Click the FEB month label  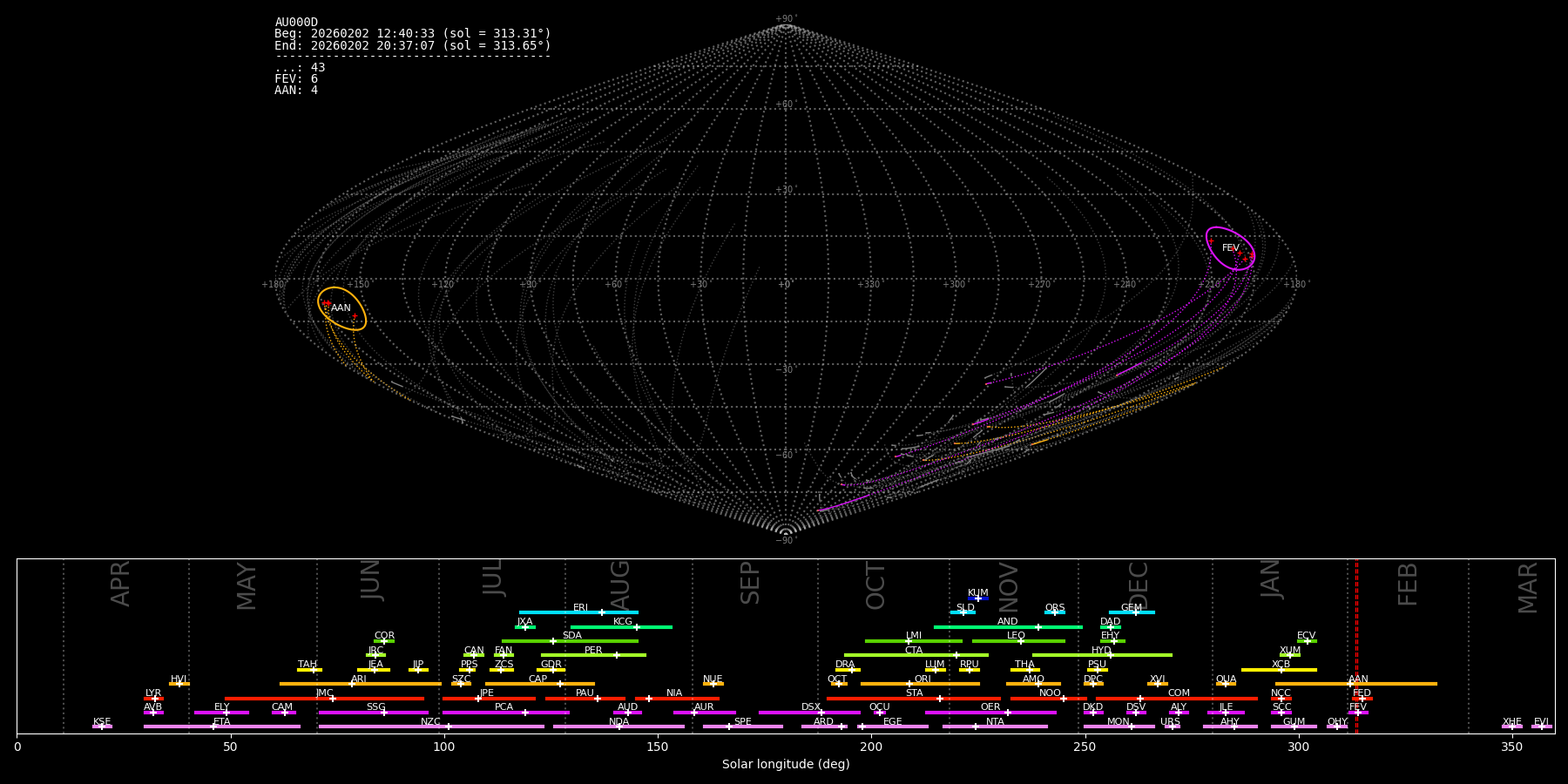1408,585
